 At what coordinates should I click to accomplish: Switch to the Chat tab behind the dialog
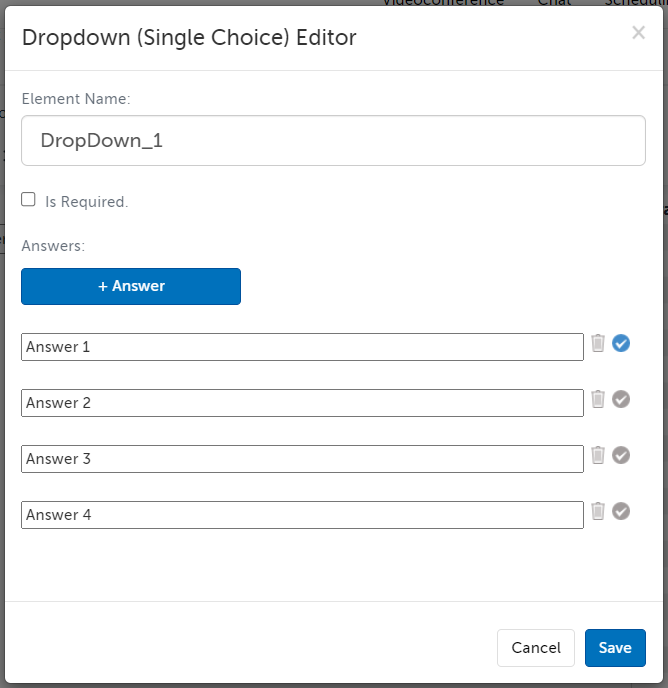[554, 3]
